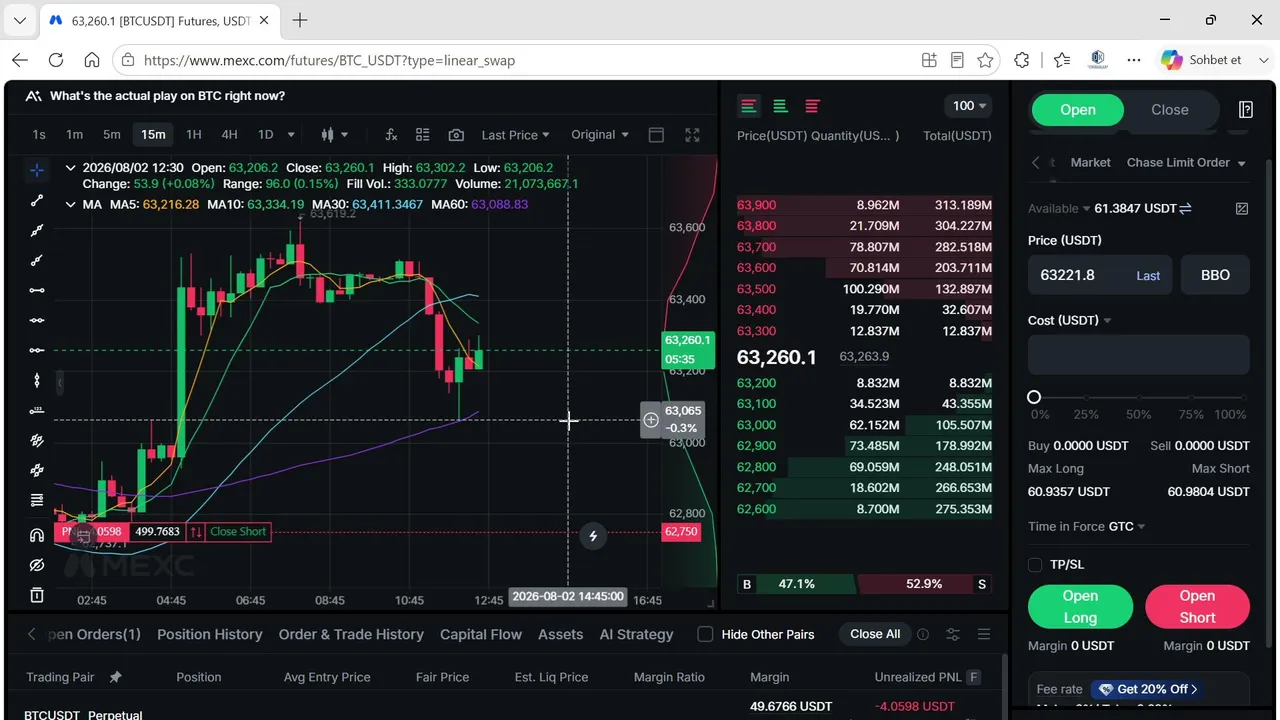The height and width of the screenshot is (720, 1280).
Task: Open chart layout settings grid icon
Action: click(423, 135)
